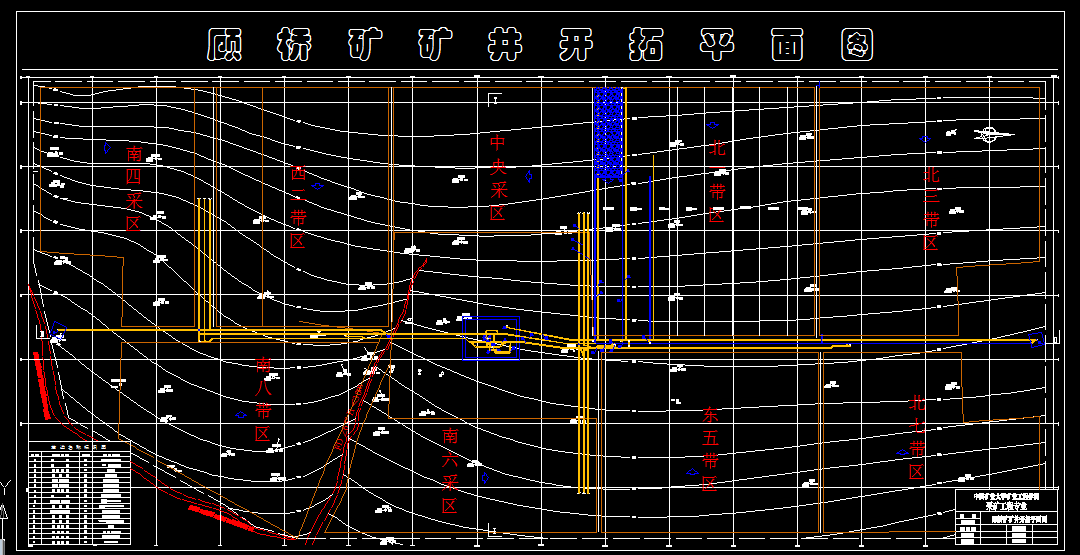1080x555 pixels.
Task: Pick blue diamond marker above 北一带区
Action: pos(712,125)
